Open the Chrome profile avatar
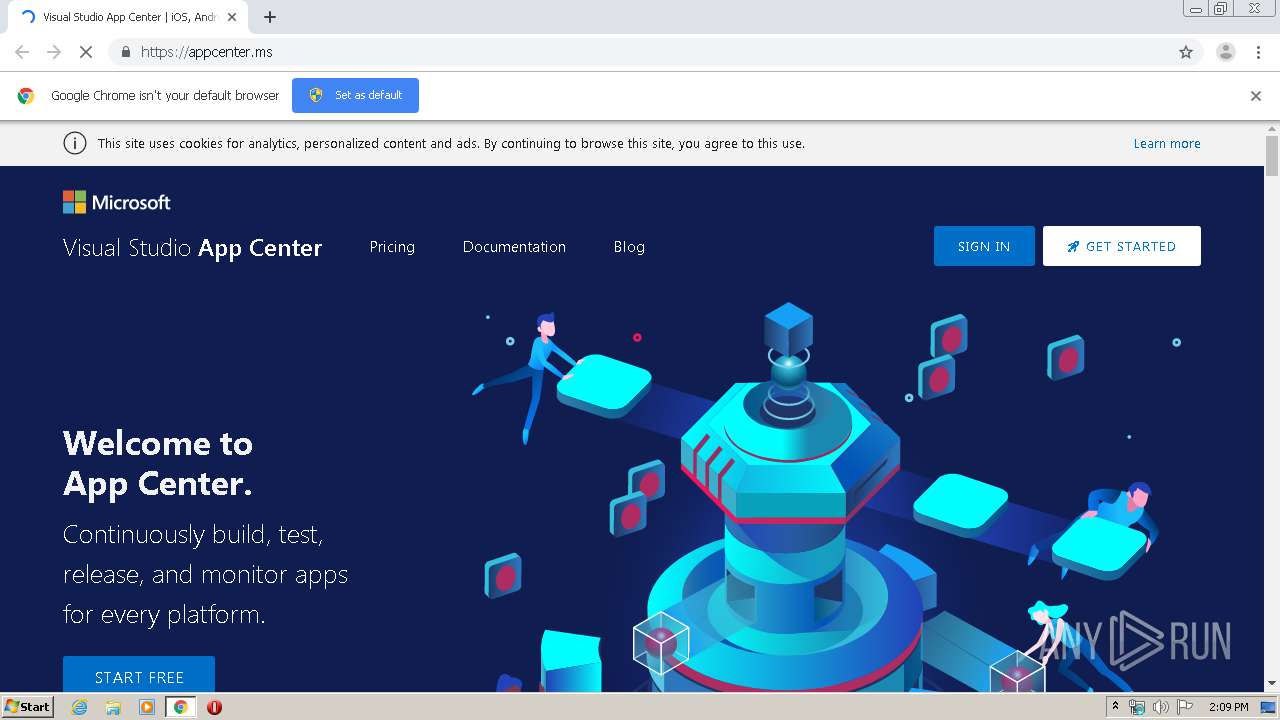The width and height of the screenshot is (1280, 720). 1226,52
